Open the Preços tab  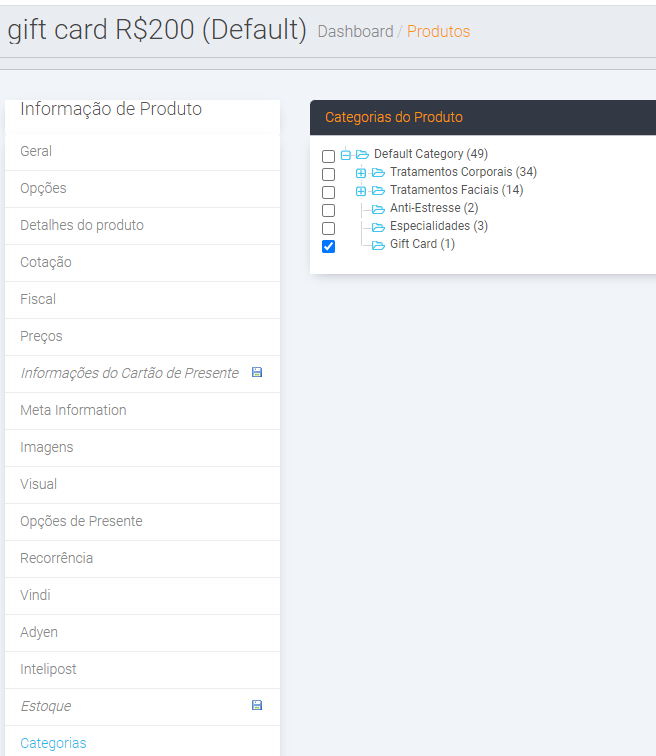(142, 337)
